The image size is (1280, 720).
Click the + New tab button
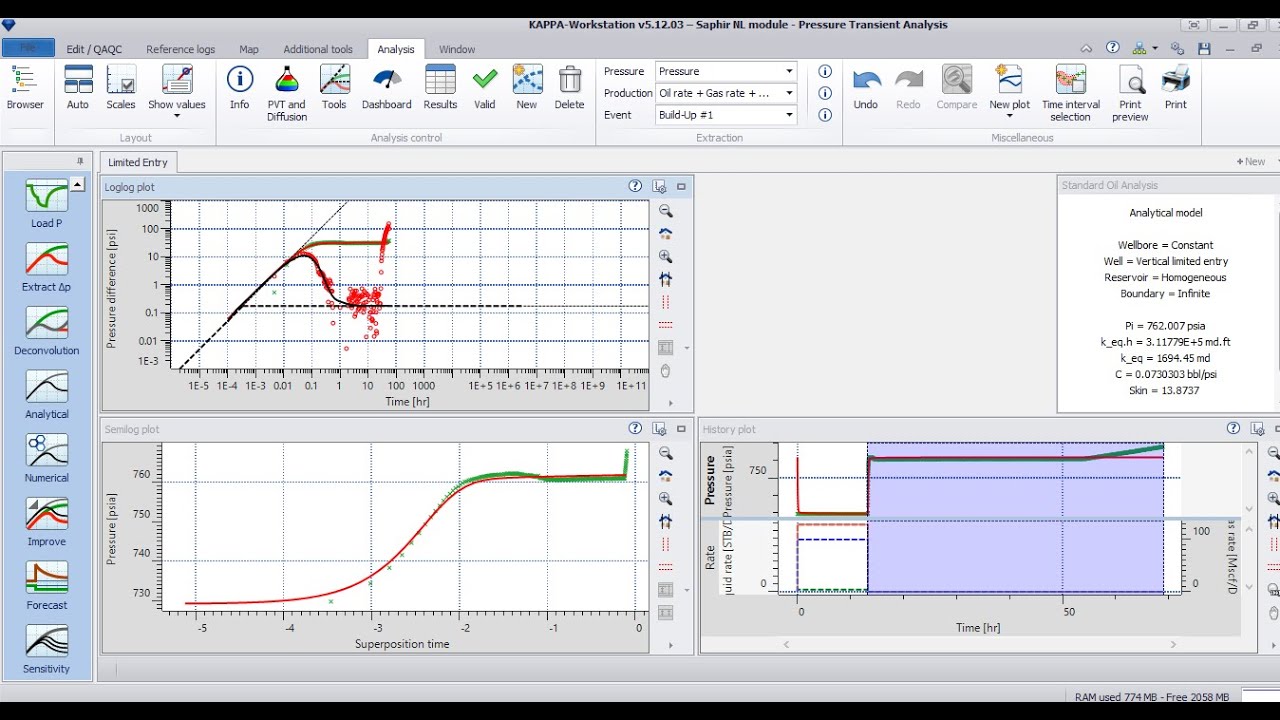click(x=1251, y=161)
